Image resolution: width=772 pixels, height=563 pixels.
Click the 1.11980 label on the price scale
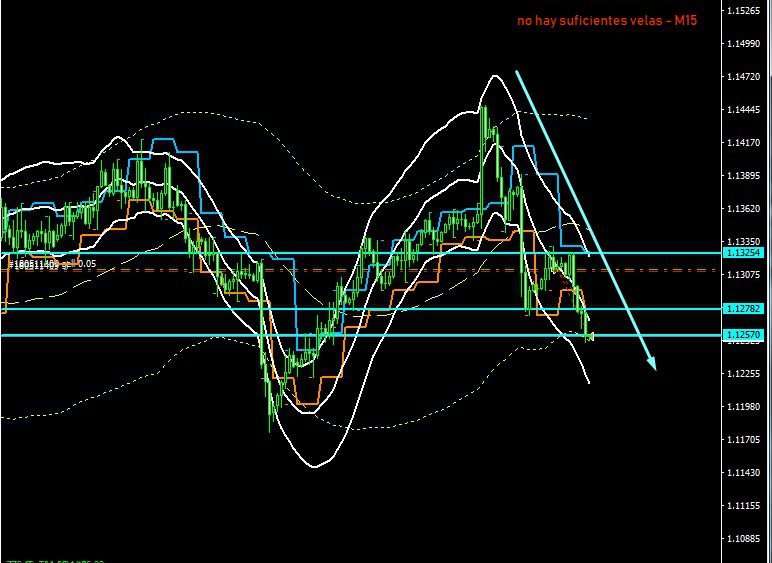click(x=746, y=407)
